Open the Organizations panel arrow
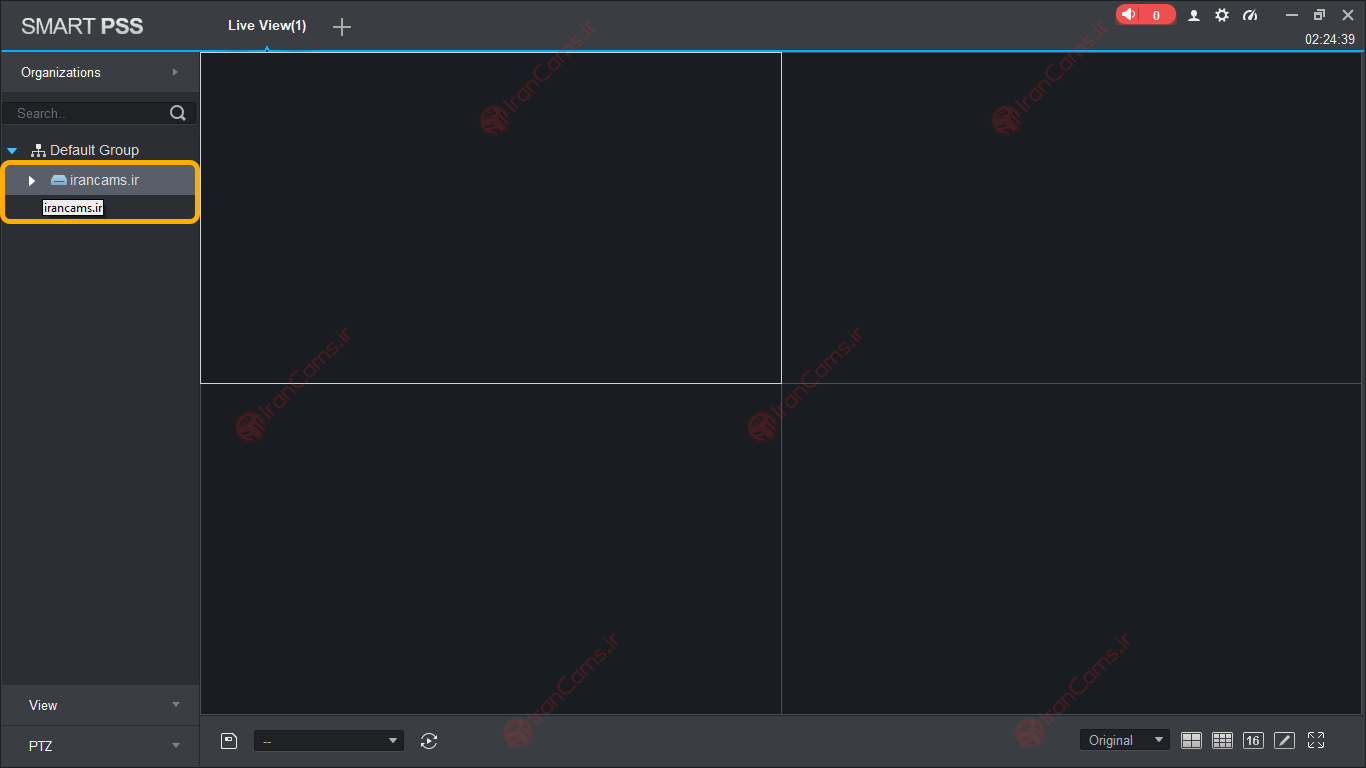The image size is (1366, 768). coord(175,72)
